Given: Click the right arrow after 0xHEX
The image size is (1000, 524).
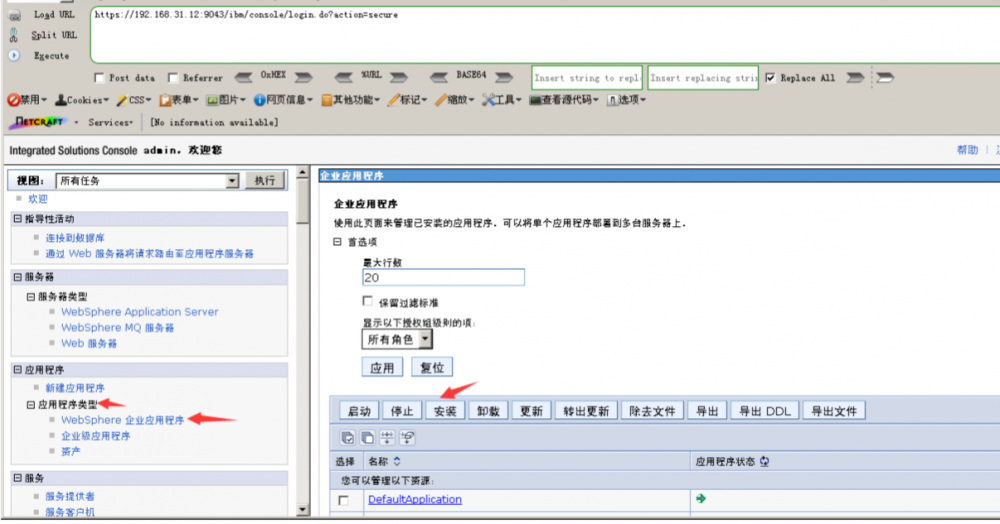Looking at the screenshot, I should click(x=303, y=77).
